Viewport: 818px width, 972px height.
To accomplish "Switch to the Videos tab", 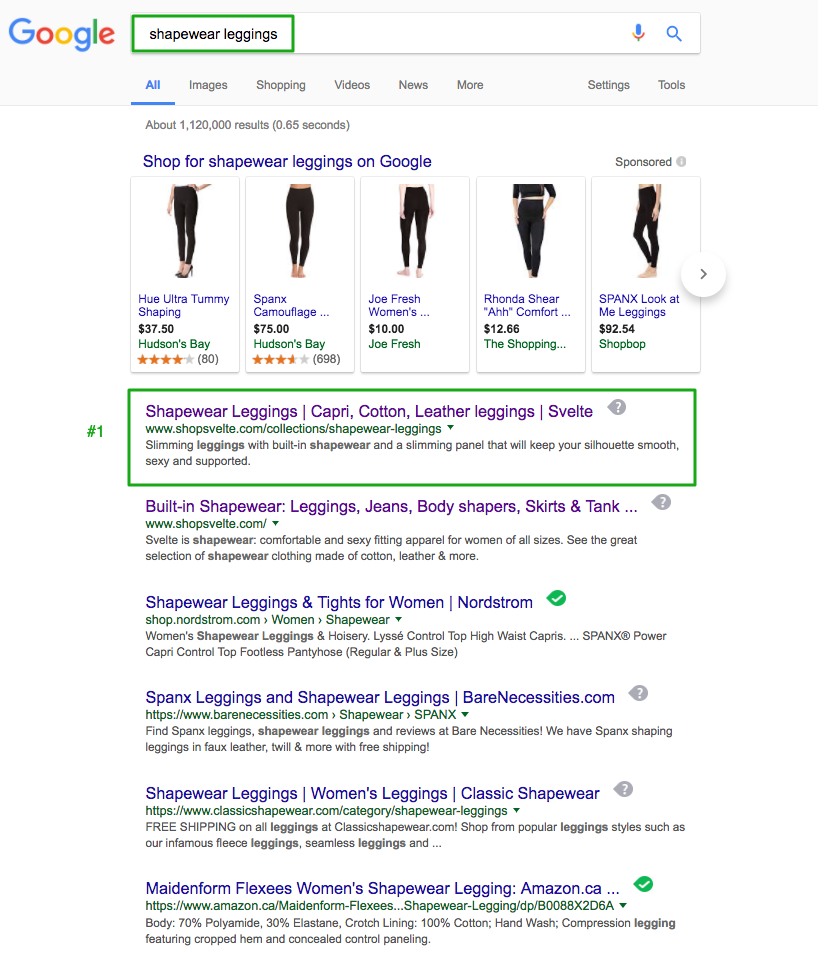I will (352, 85).
